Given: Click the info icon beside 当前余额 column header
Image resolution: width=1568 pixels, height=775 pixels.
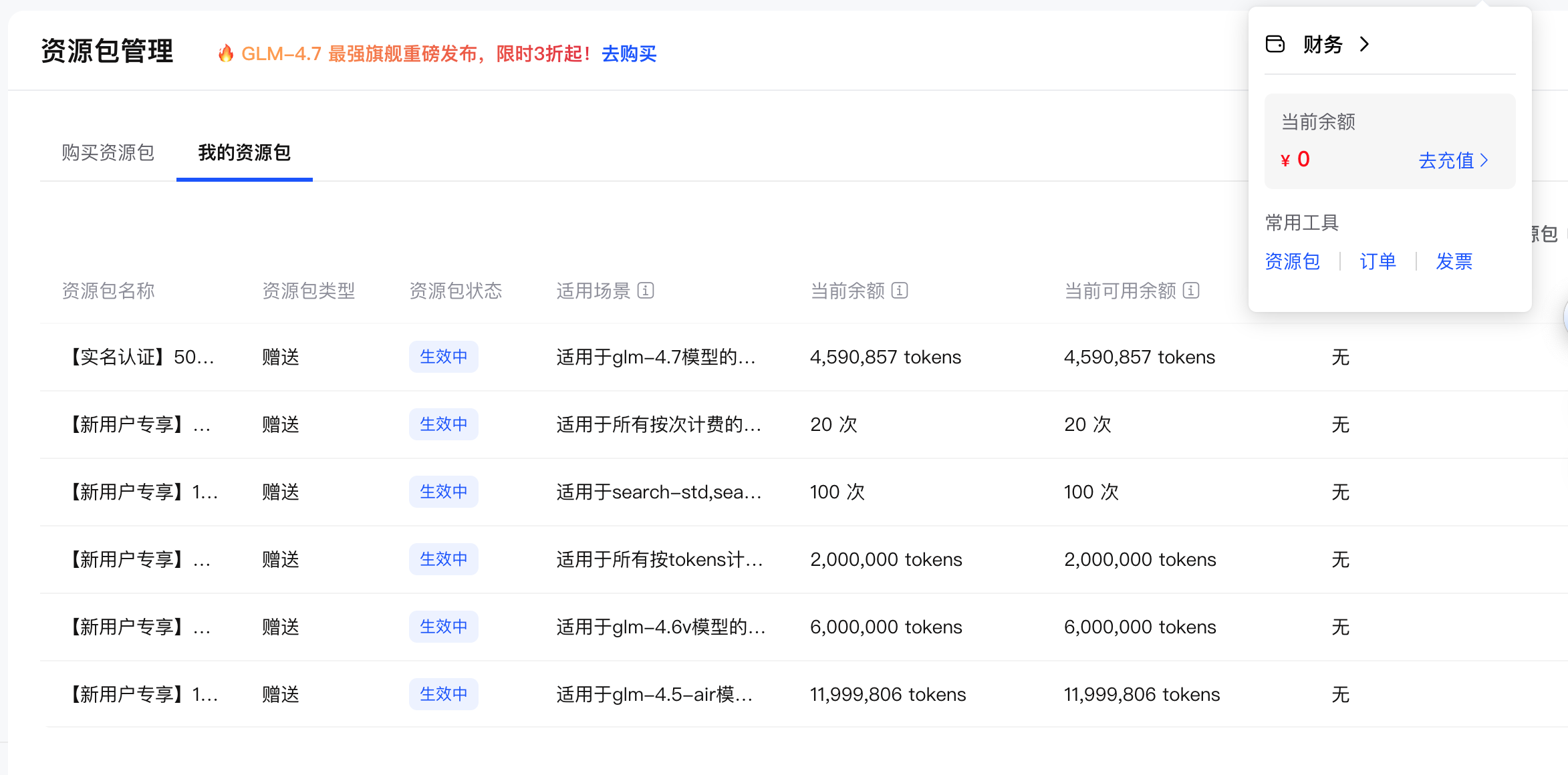Looking at the screenshot, I should 900,291.
